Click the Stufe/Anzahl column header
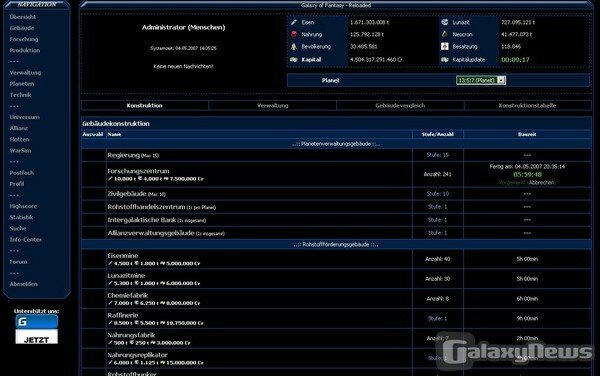 pyautogui.click(x=437, y=134)
